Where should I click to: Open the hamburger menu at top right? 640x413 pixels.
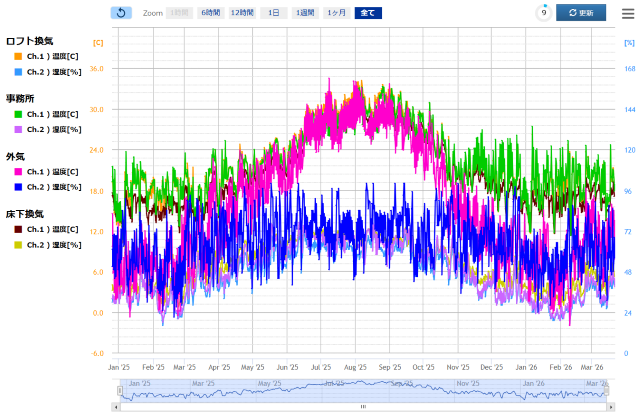(628, 13)
